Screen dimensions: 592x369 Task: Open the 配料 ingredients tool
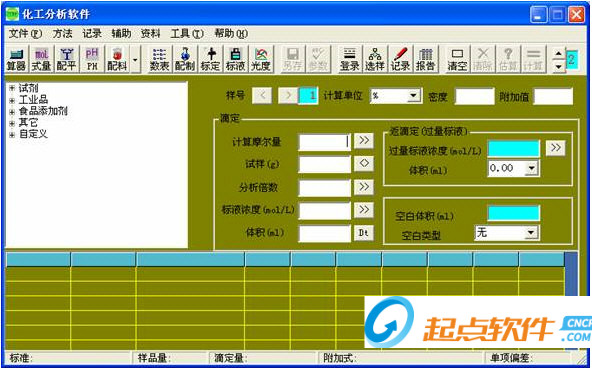(117, 59)
